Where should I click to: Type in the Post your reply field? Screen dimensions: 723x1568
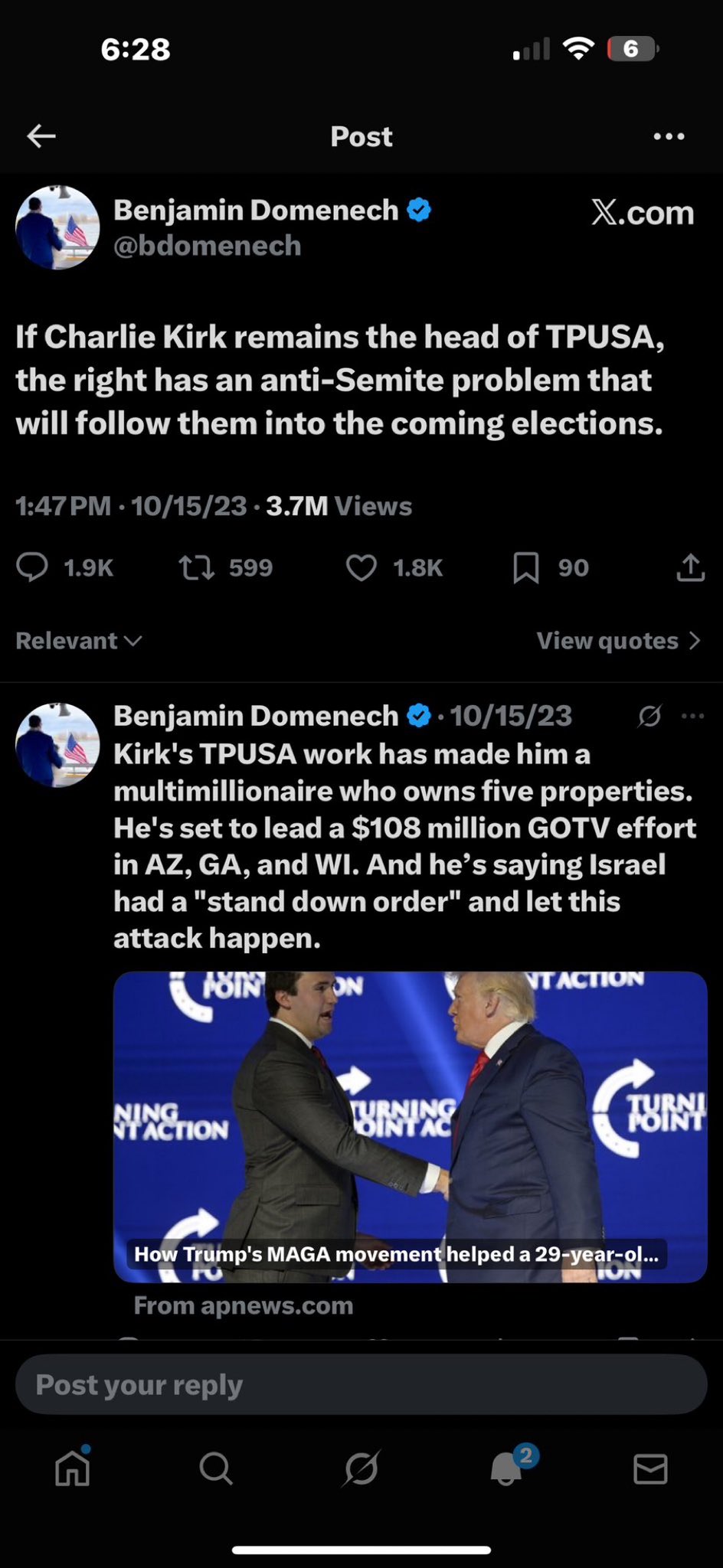(x=361, y=1384)
